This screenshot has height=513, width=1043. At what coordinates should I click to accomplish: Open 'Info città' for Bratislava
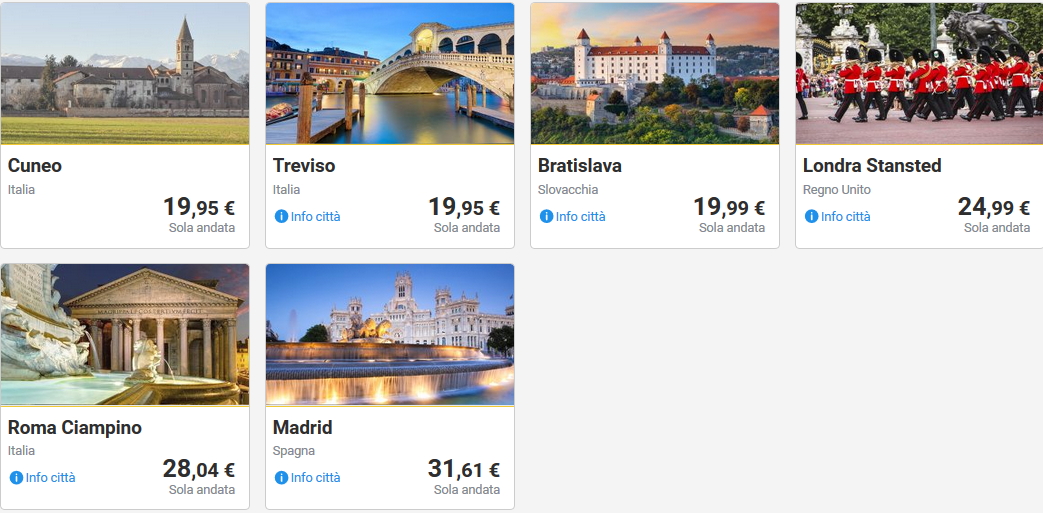(x=580, y=217)
